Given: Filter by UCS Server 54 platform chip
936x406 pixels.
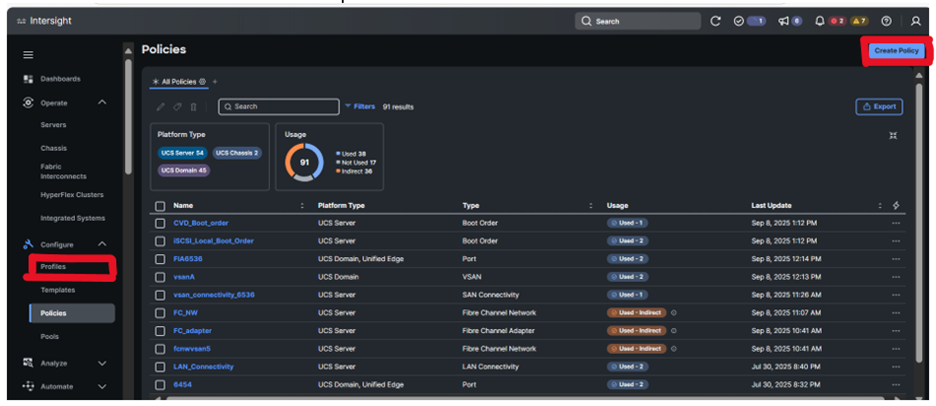Looking at the screenshot, I should click(183, 153).
